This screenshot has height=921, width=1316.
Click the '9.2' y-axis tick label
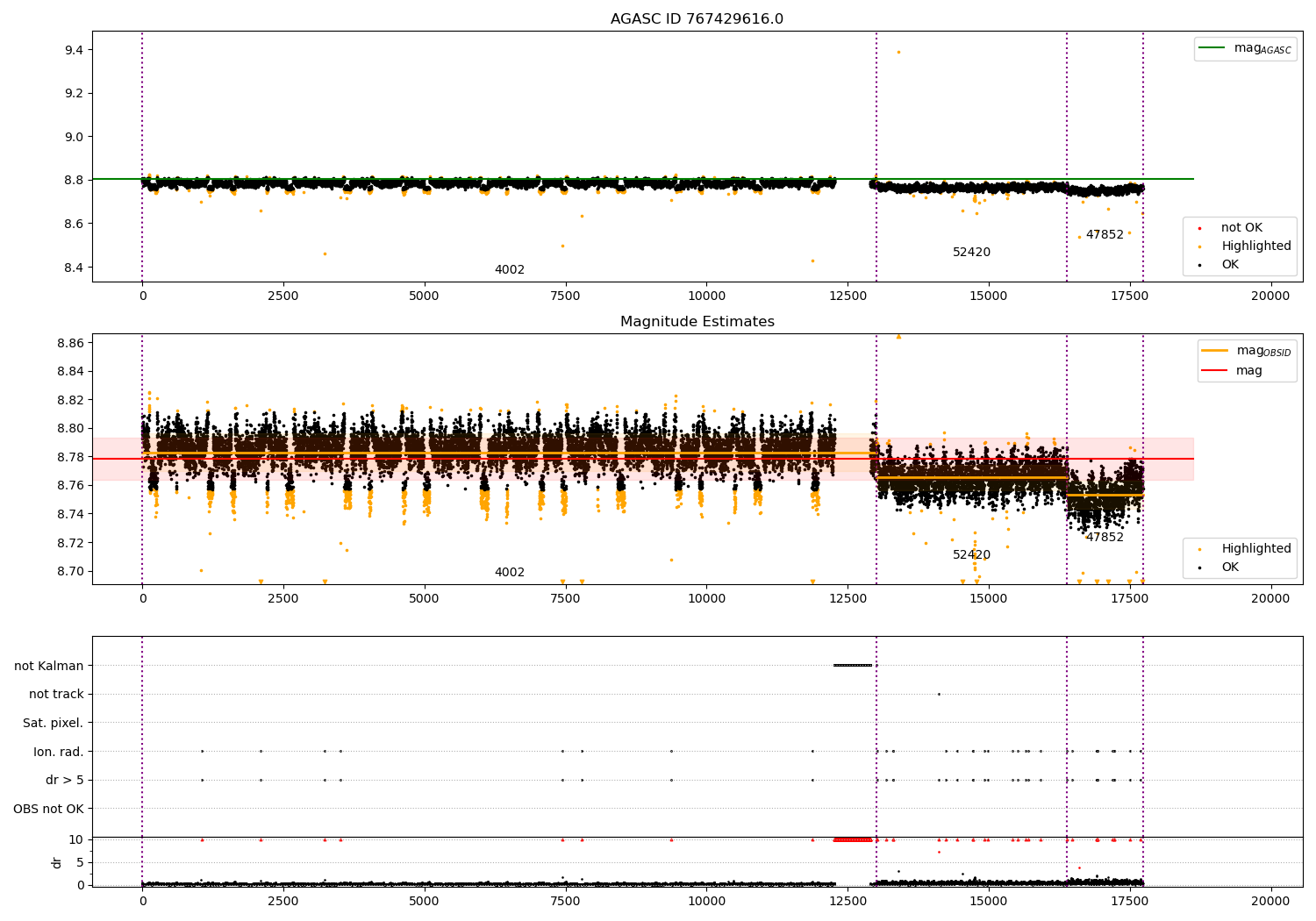tap(74, 94)
